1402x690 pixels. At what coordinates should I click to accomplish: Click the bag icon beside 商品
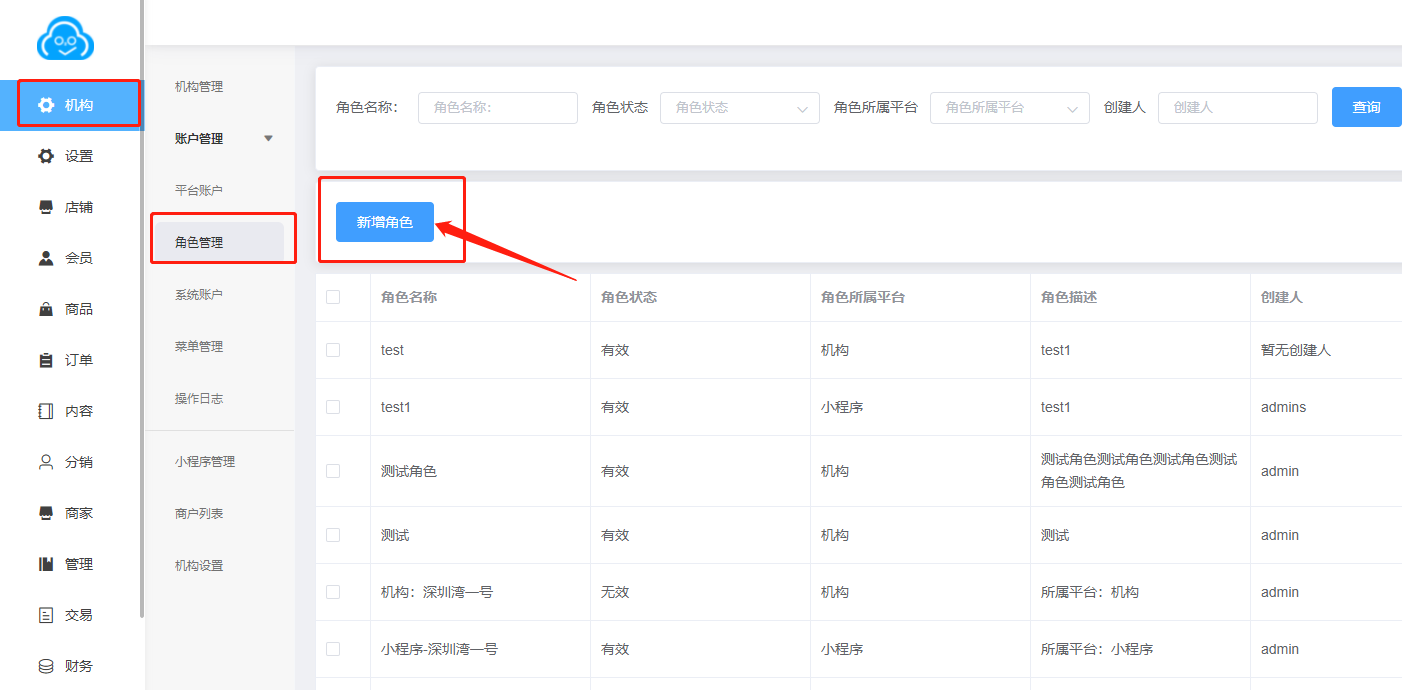click(46, 309)
